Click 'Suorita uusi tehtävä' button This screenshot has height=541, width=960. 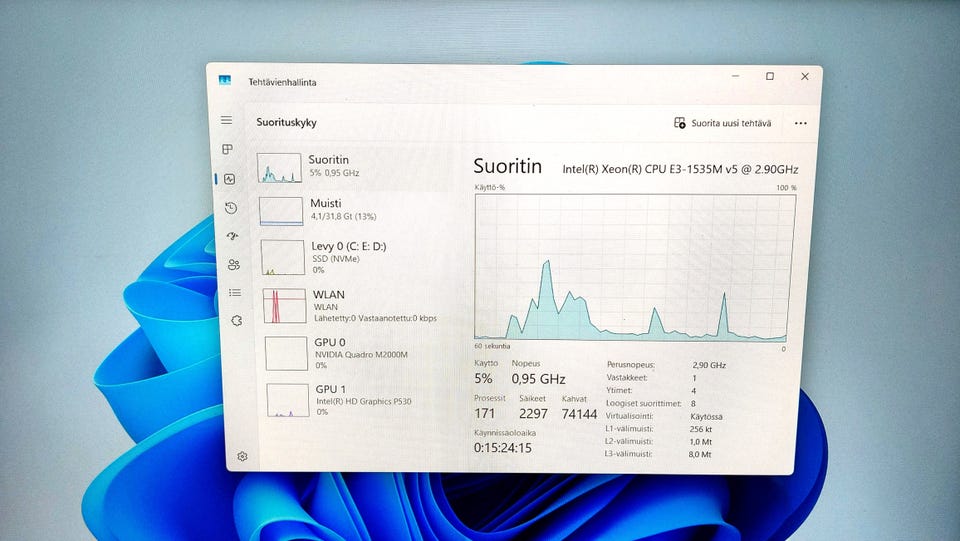pos(722,123)
